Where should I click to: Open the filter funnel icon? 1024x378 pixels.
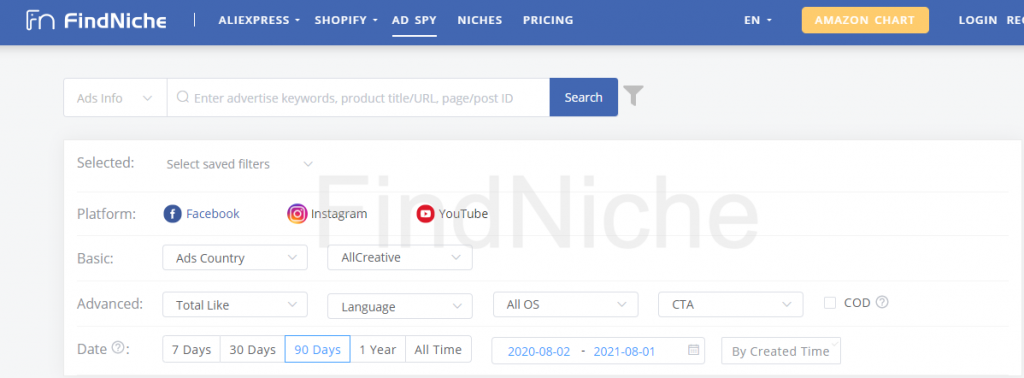pos(633,95)
